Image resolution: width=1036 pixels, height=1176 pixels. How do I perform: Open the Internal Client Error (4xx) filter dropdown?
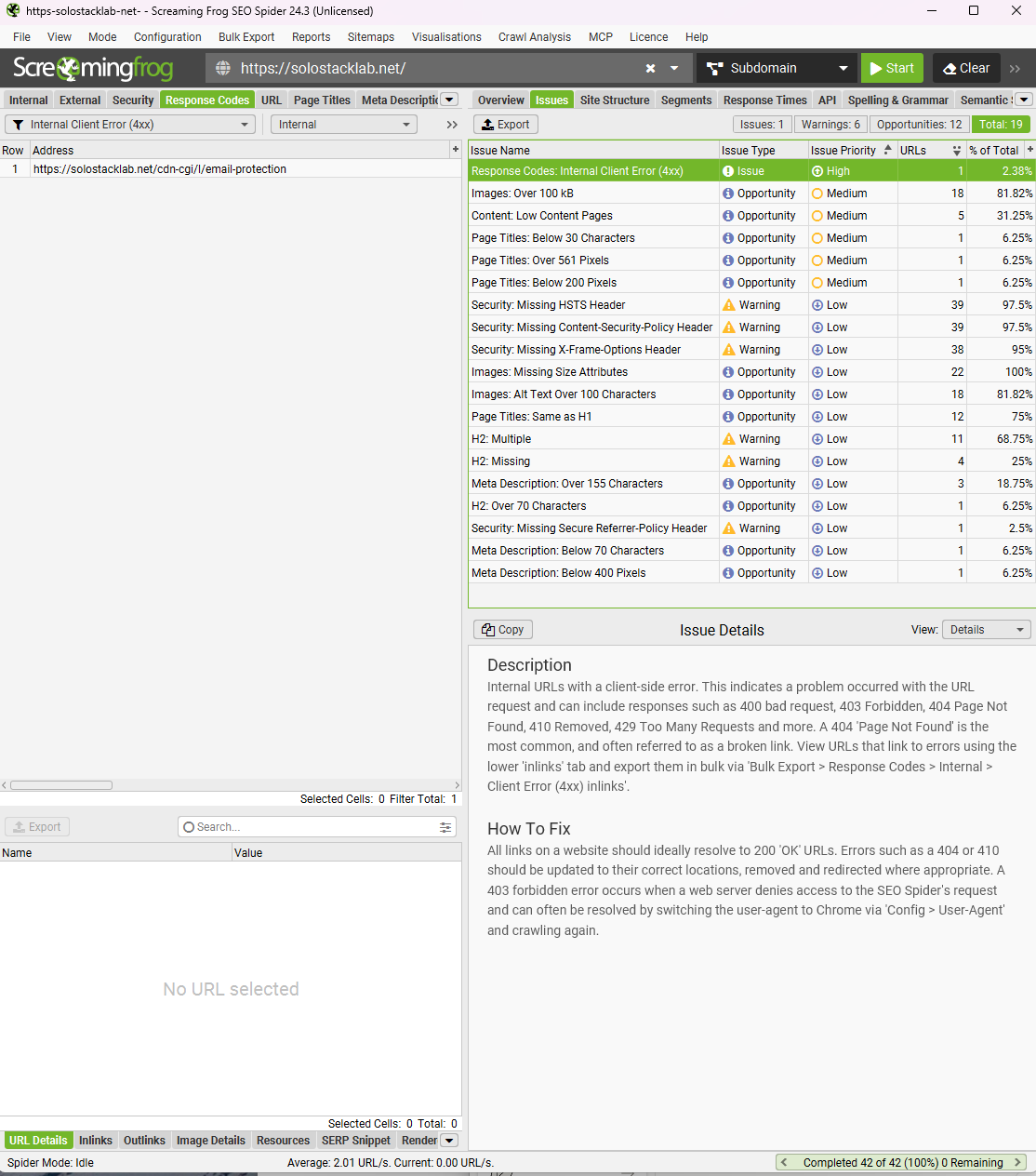coord(130,125)
